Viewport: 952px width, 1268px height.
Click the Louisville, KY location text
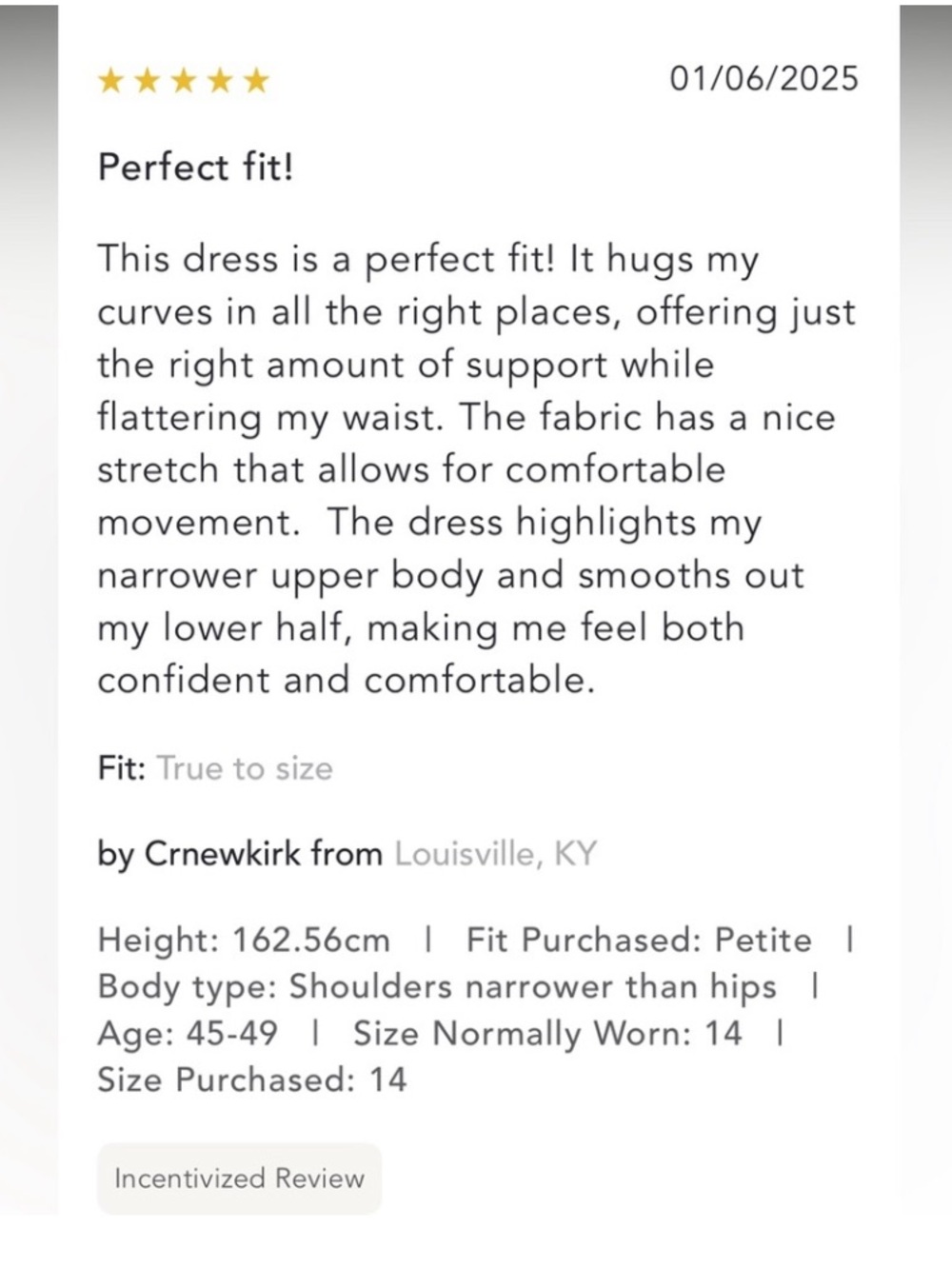495,854
